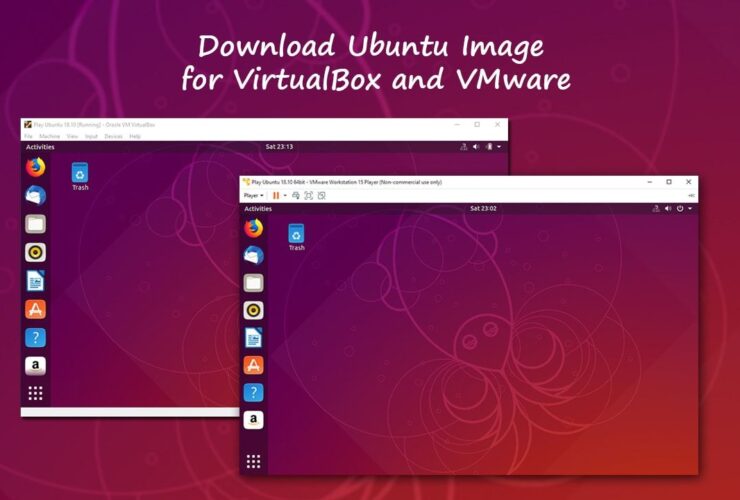Screen dimensions: 740x500
Task: Open the Player dropdown menu in VMware
Action: pyautogui.click(x=253, y=195)
